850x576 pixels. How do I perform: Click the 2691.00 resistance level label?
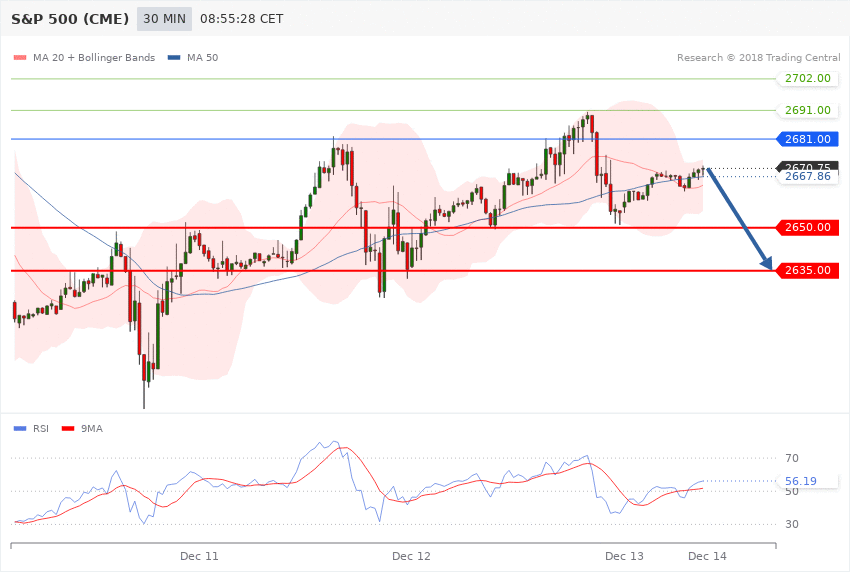pyautogui.click(x=808, y=110)
